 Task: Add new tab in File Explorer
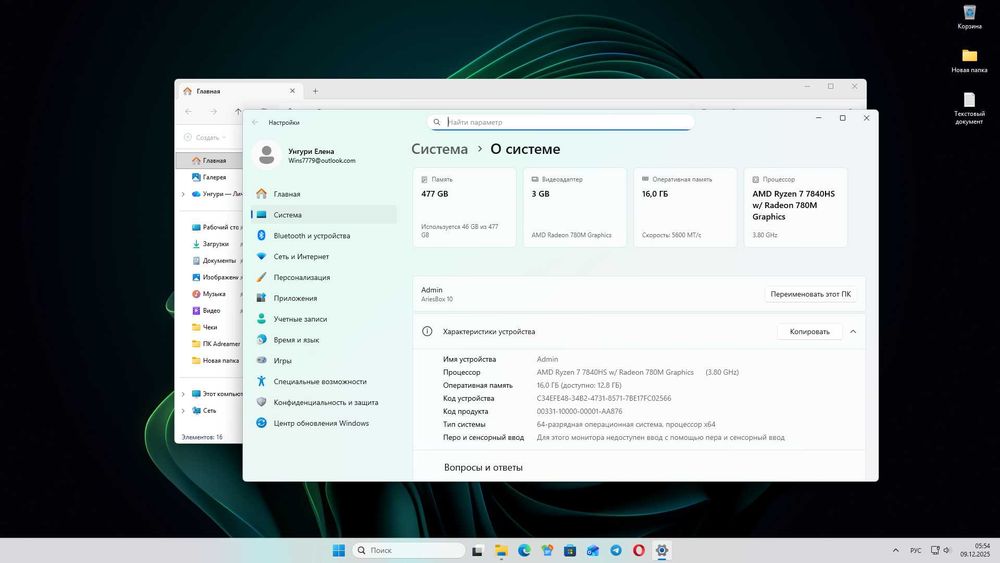click(315, 91)
